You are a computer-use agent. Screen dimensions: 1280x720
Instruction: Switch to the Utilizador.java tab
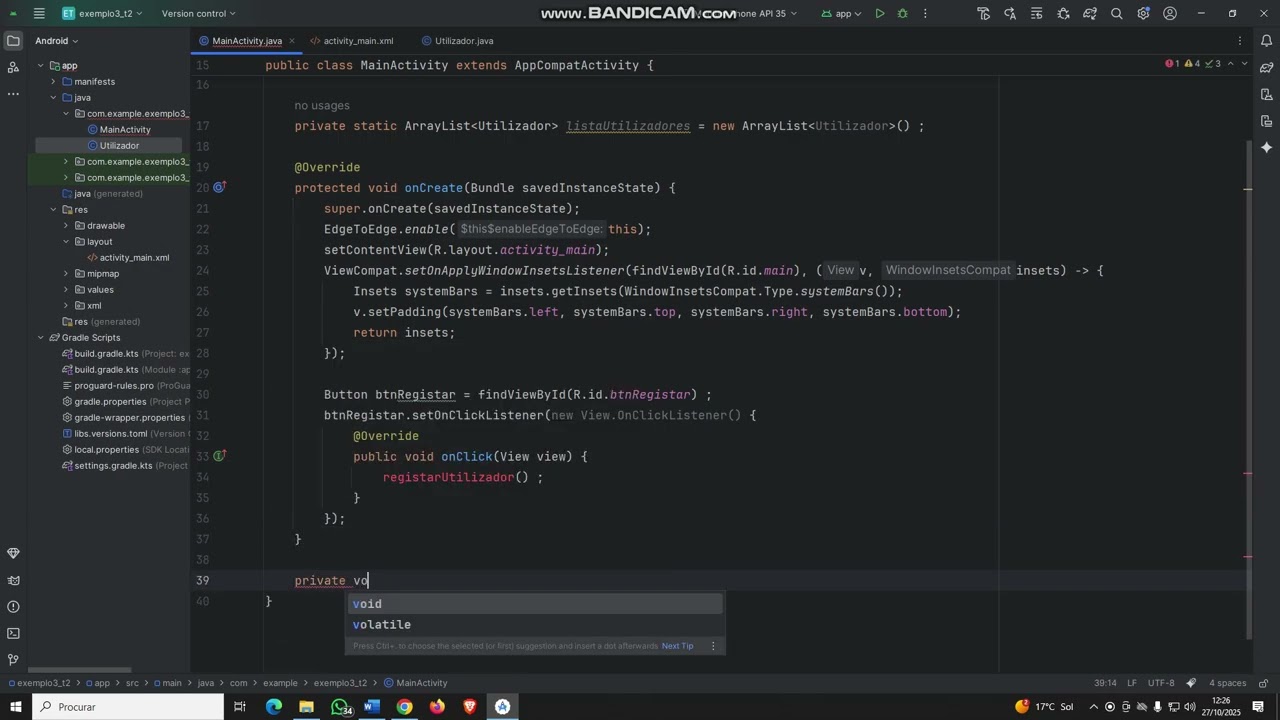pyautogui.click(x=457, y=41)
